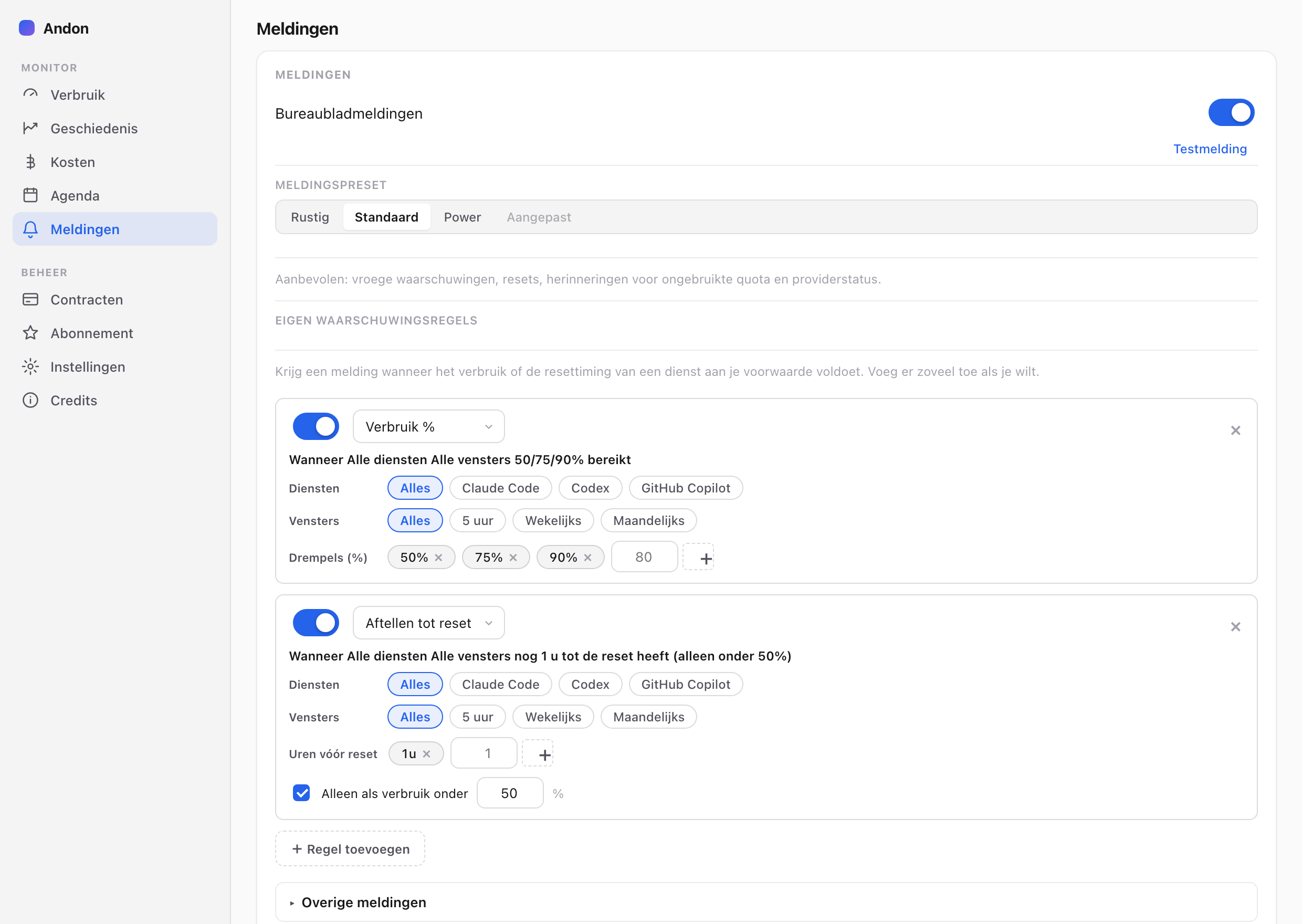Open the Aftellen tot reset type dropdown
This screenshot has width=1302, height=924.
(428, 623)
